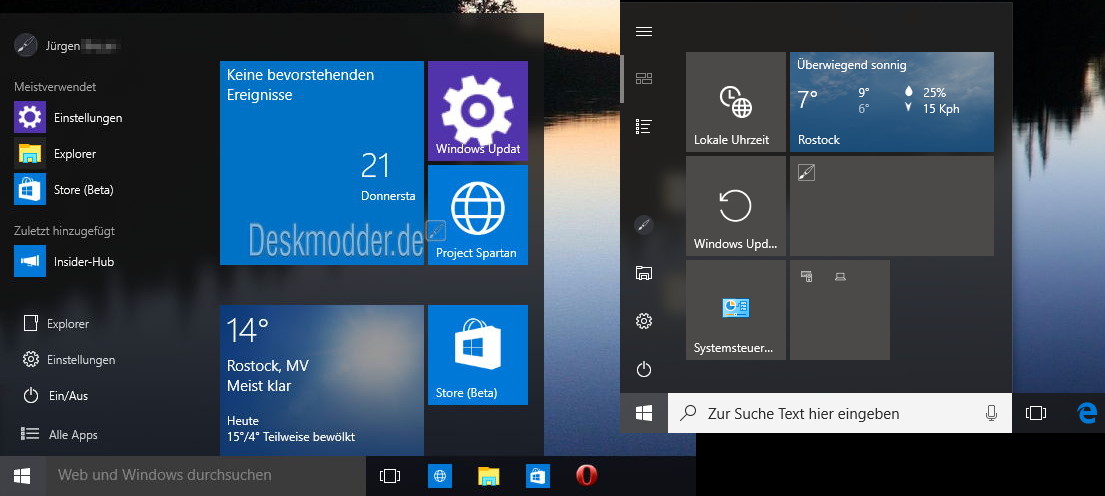Show Alle Apps list
1105x496 pixels.
(60, 435)
